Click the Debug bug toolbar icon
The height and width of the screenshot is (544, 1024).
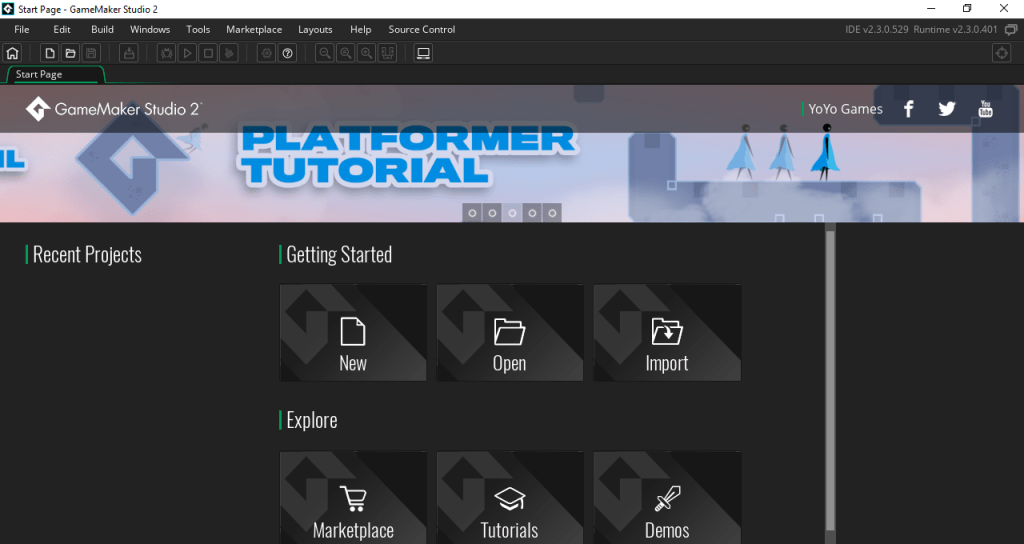[166, 53]
